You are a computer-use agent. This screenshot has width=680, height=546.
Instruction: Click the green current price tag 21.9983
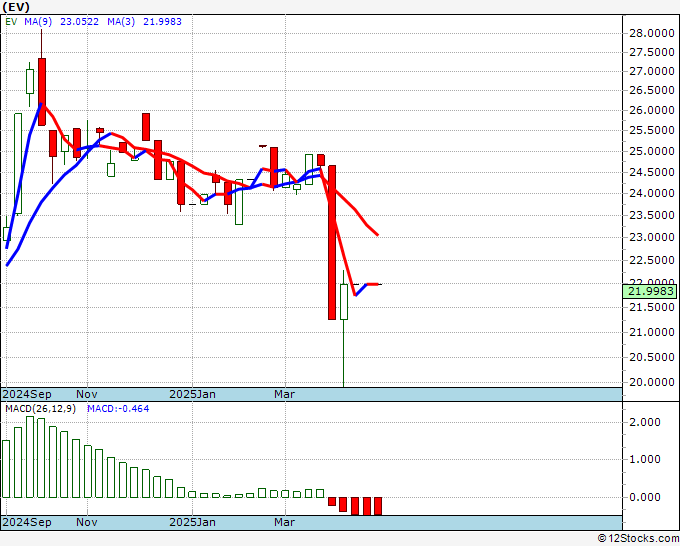[x=650, y=291]
